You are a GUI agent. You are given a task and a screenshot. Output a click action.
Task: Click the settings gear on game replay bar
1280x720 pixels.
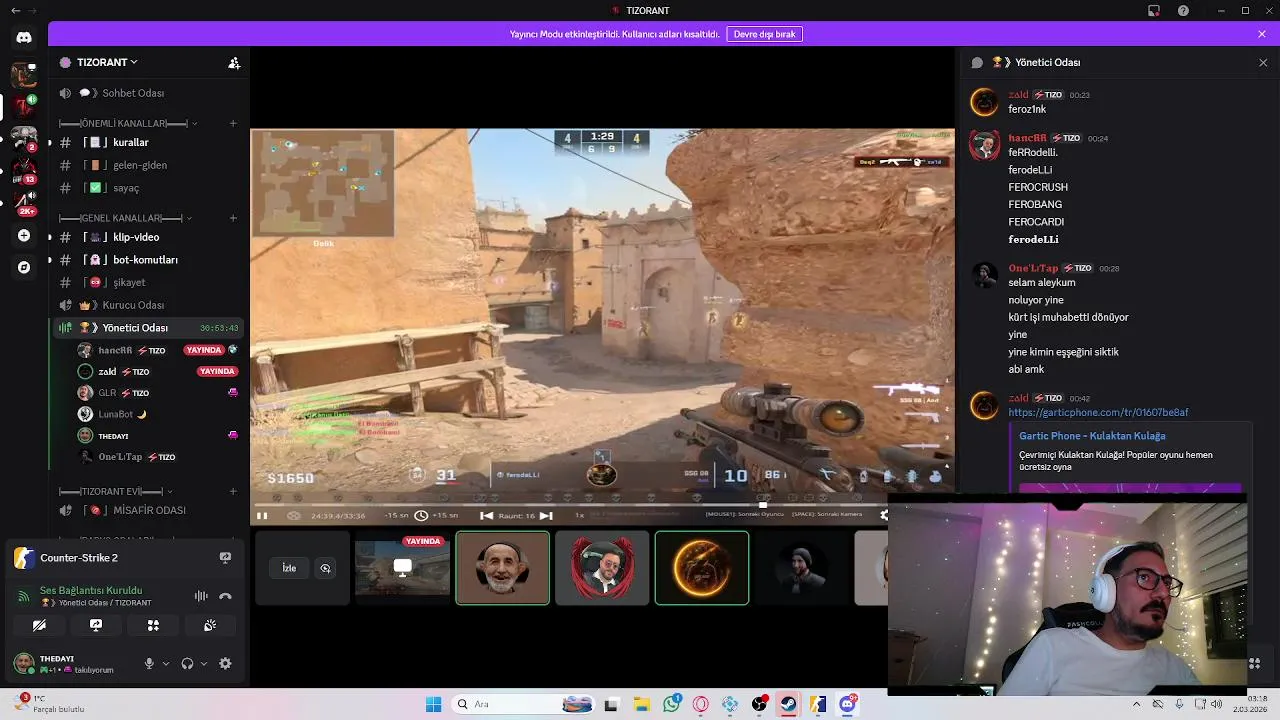point(883,515)
